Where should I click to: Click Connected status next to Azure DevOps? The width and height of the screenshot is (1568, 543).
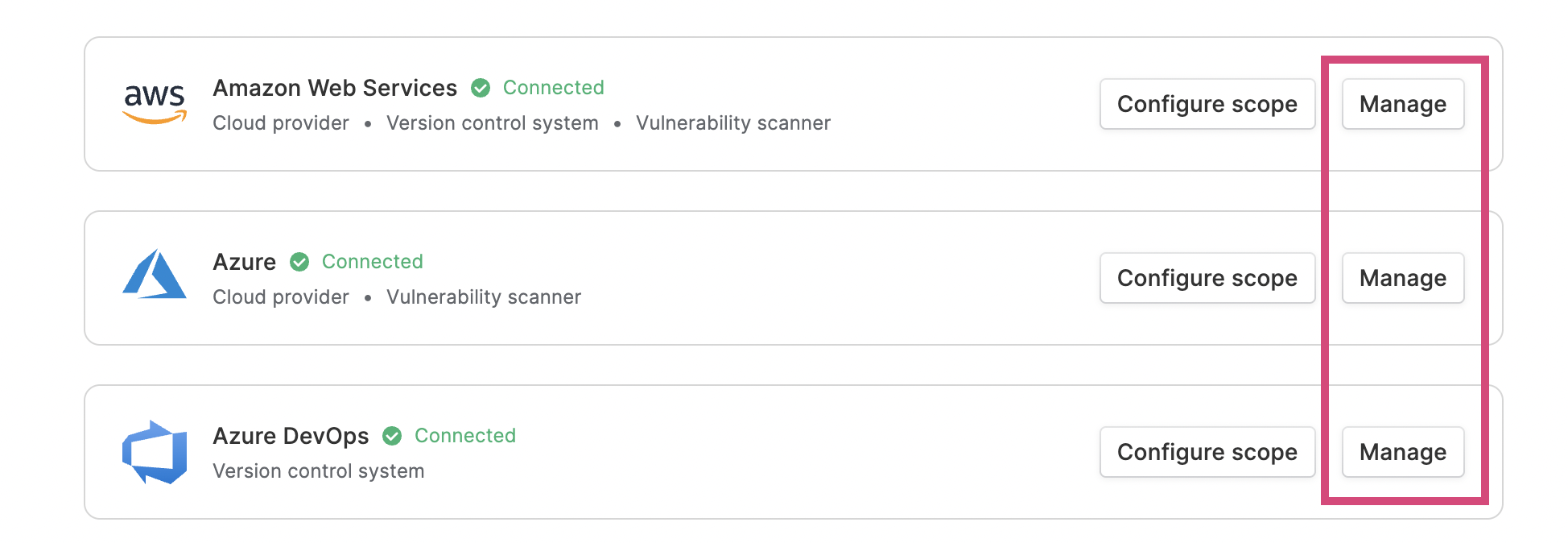click(465, 436)
